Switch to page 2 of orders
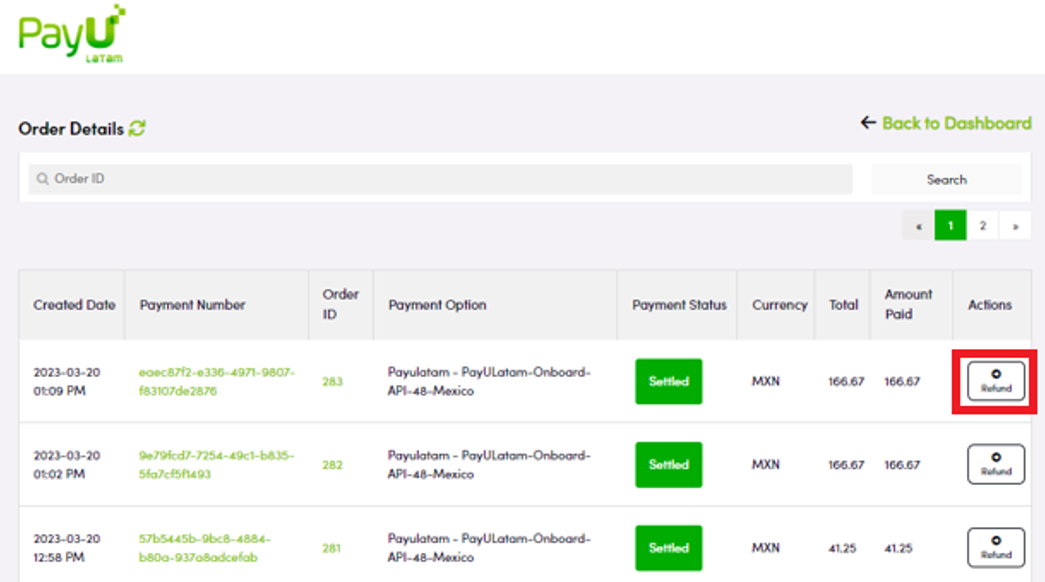1045x582 pixels. (x=982, y=226)
